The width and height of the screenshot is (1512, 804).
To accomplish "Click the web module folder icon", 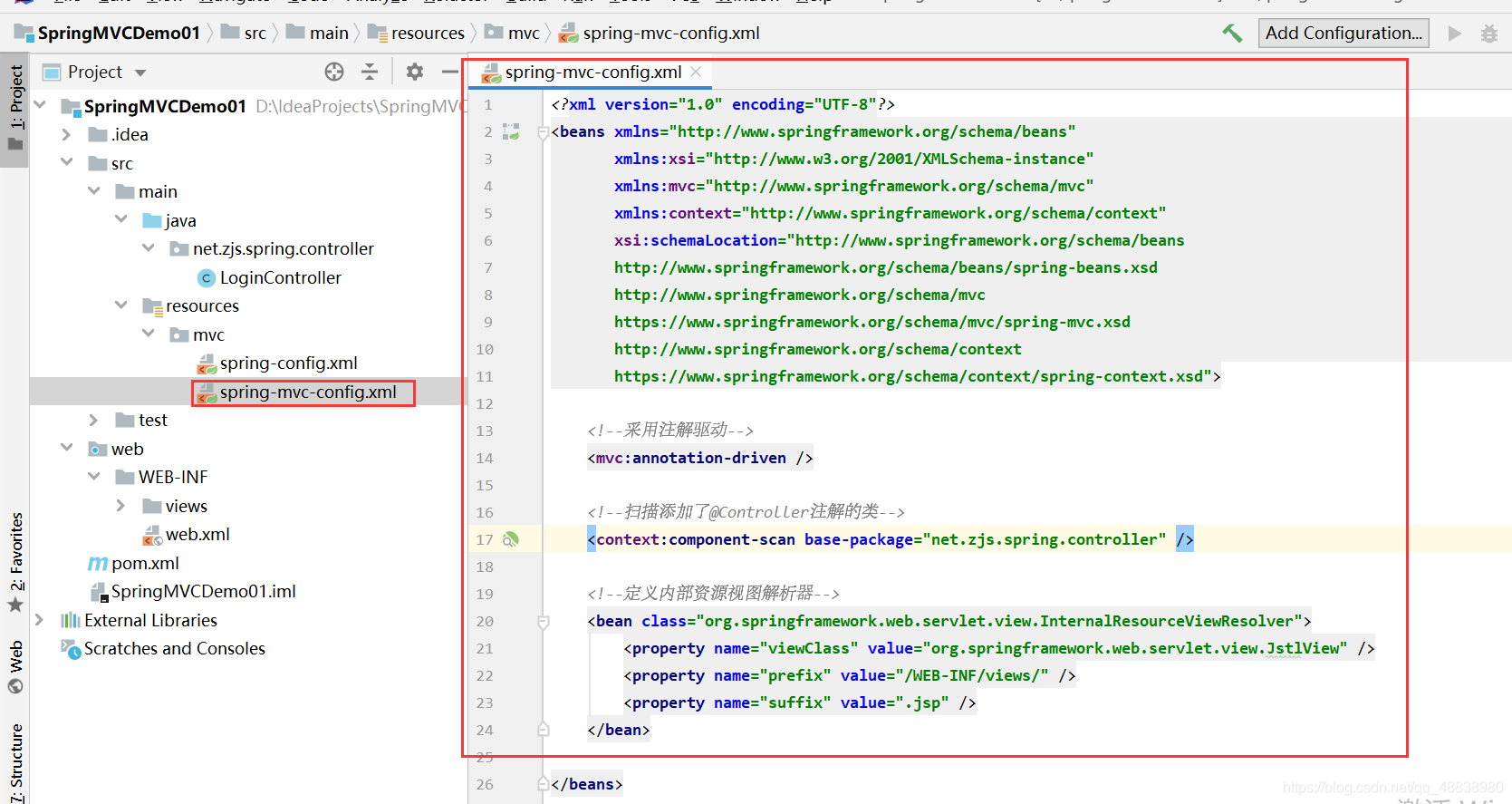I will [98, 450].
